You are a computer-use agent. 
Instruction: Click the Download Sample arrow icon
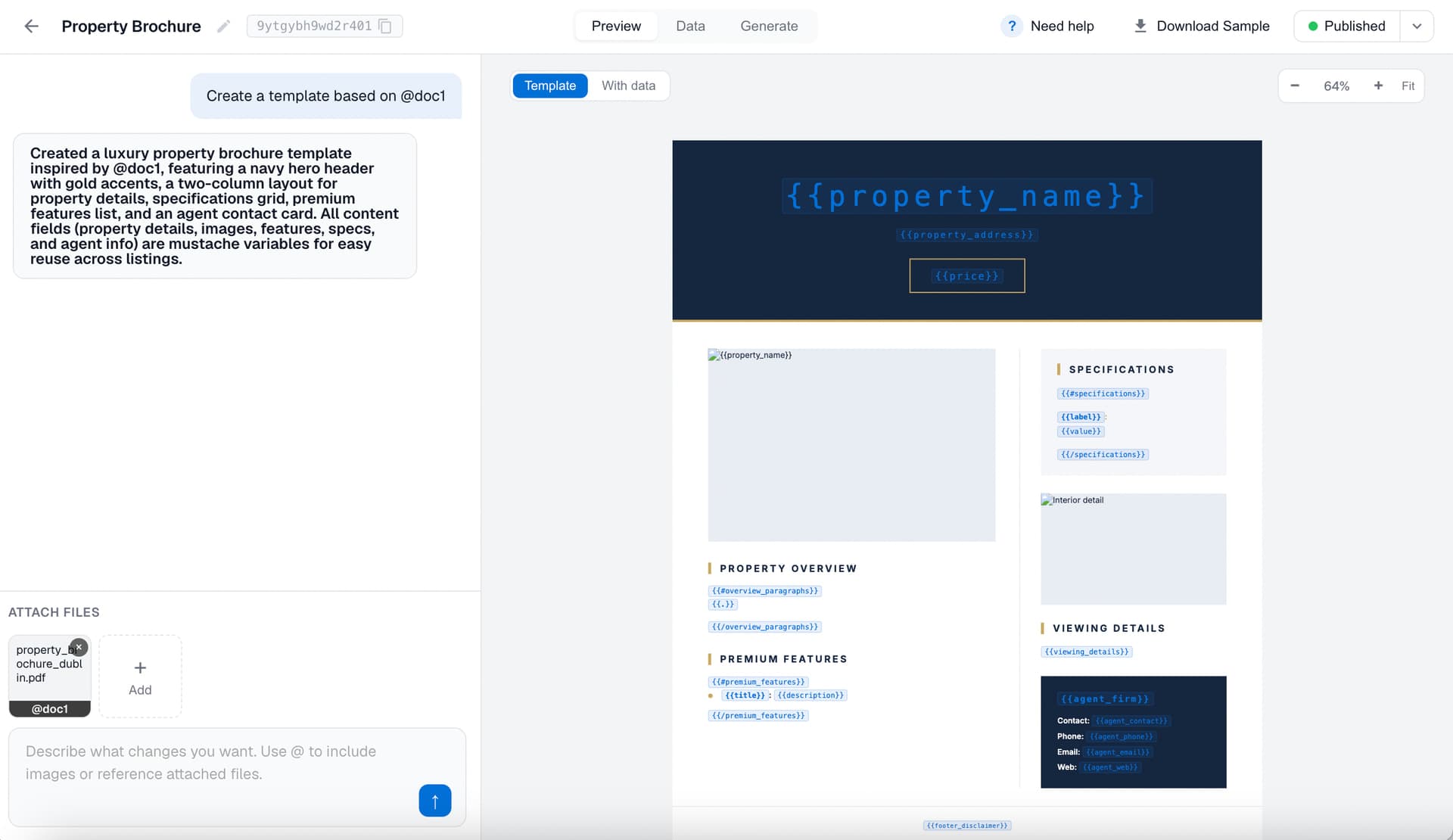1140,26
